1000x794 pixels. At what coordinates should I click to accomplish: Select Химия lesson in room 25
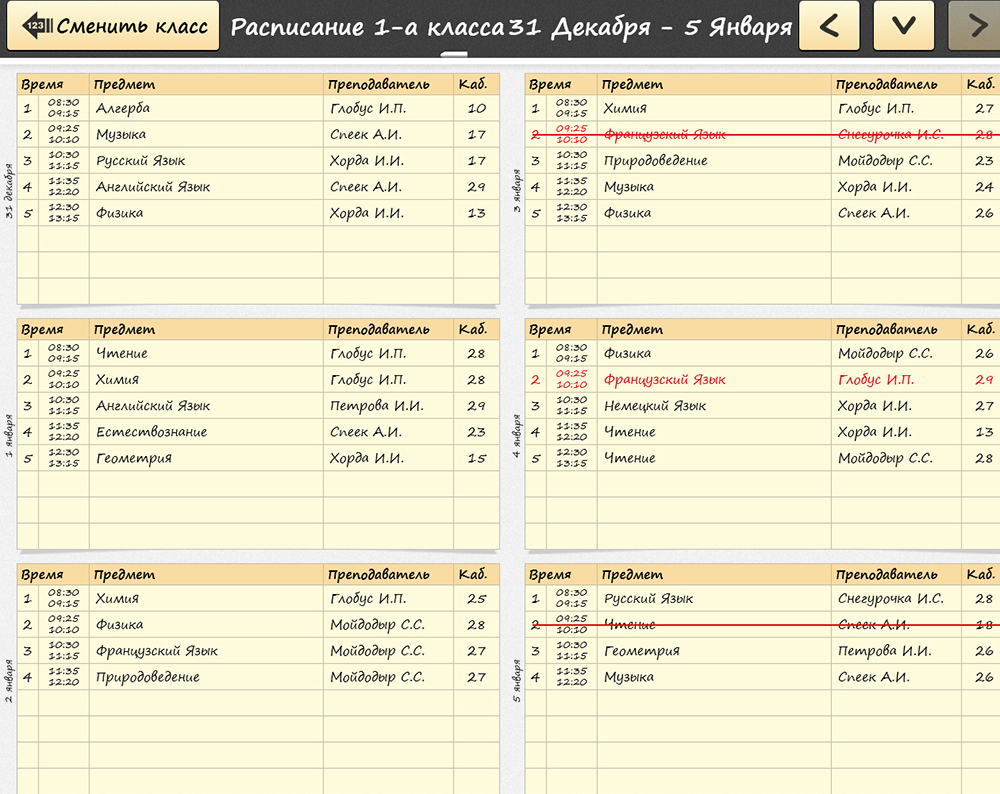tap(258, 598)
